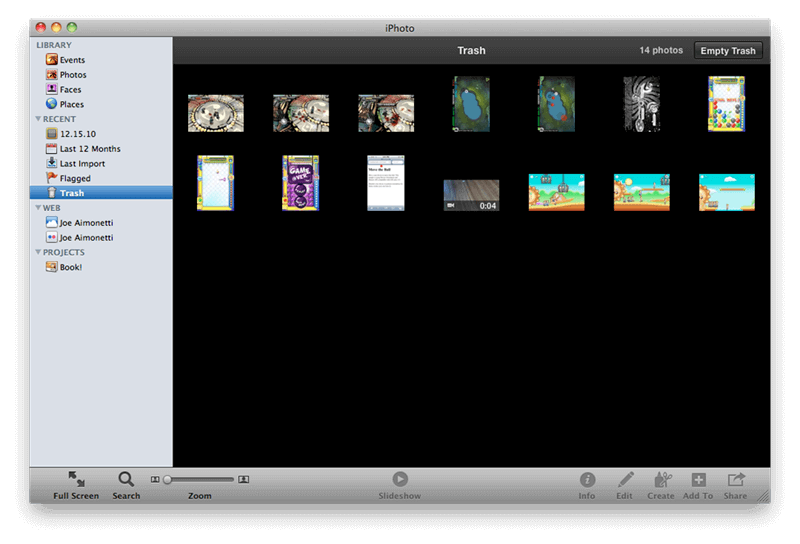The height and width of the screenshot is (544, 800).
Task: Select the second arena game screenshot thumbnail
Action: pos(301,113)
